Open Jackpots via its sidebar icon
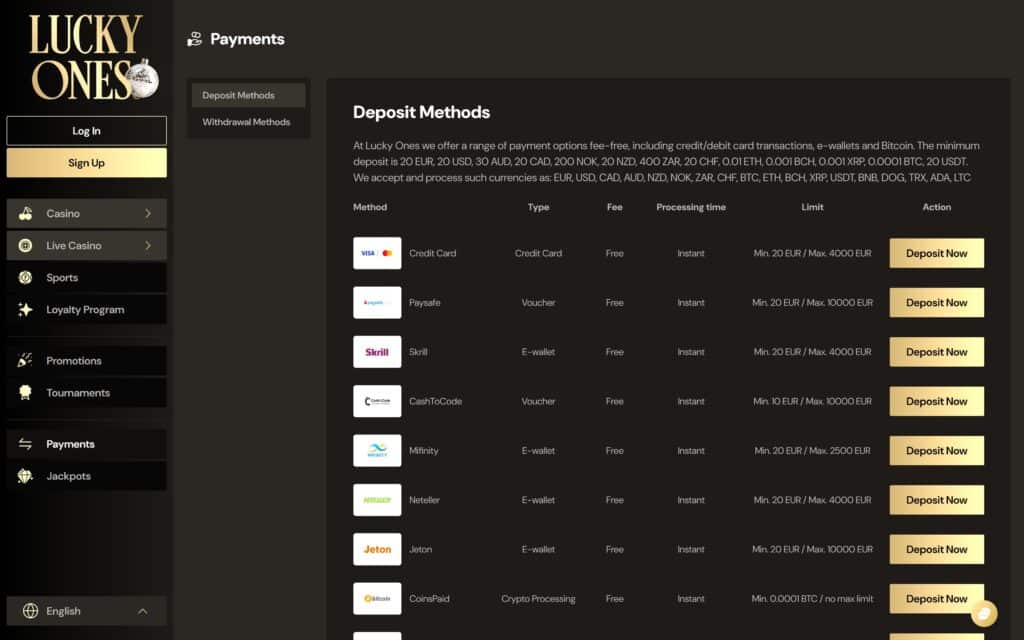1024x640 pixels. (25, 475)
